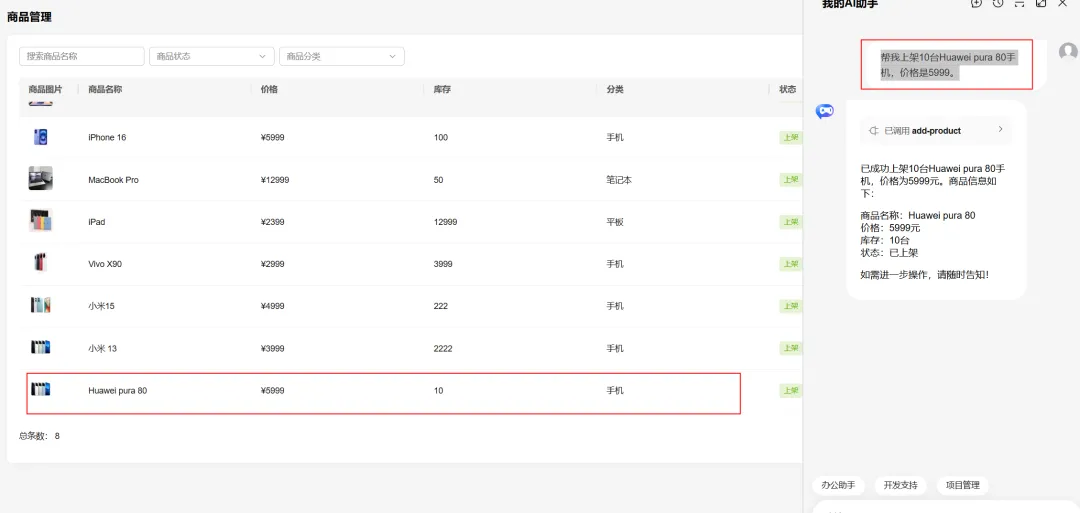Click the 上架 status tag for iPhone 16

pos(791,137)
